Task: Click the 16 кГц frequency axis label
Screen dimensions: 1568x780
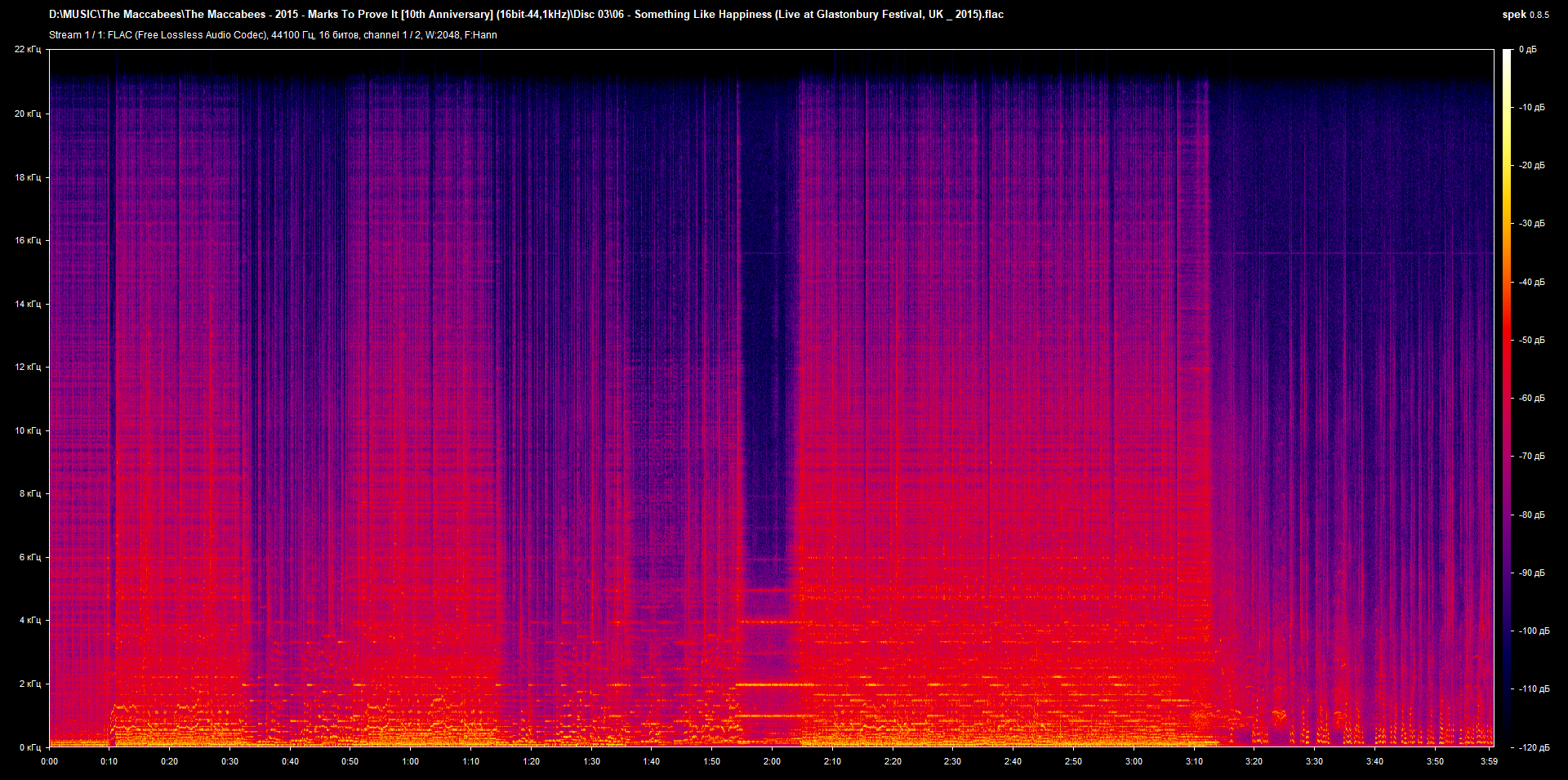Action: pos(28,240)
